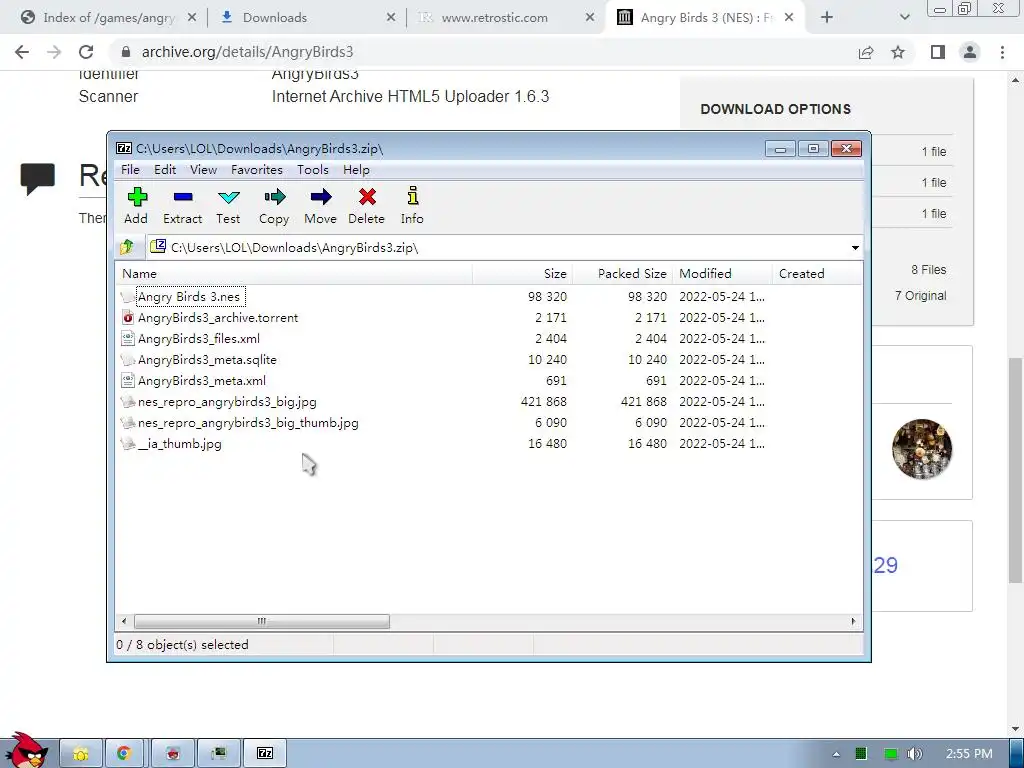Click the archive.org URL in address bar
Screen dimensions: 1024x768
tap(248, 52)
